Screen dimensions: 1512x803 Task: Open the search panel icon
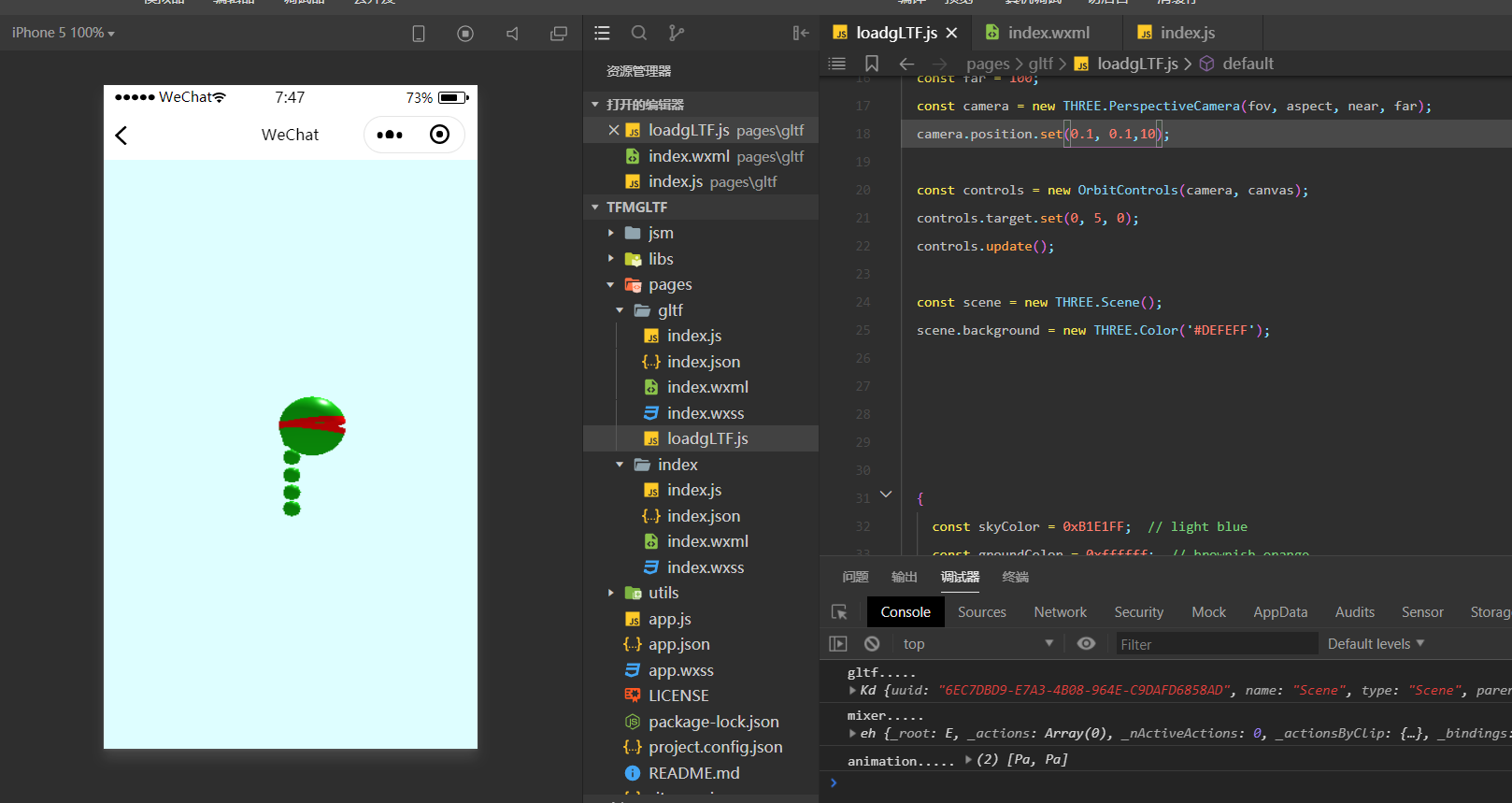click(x=639, y=33)
